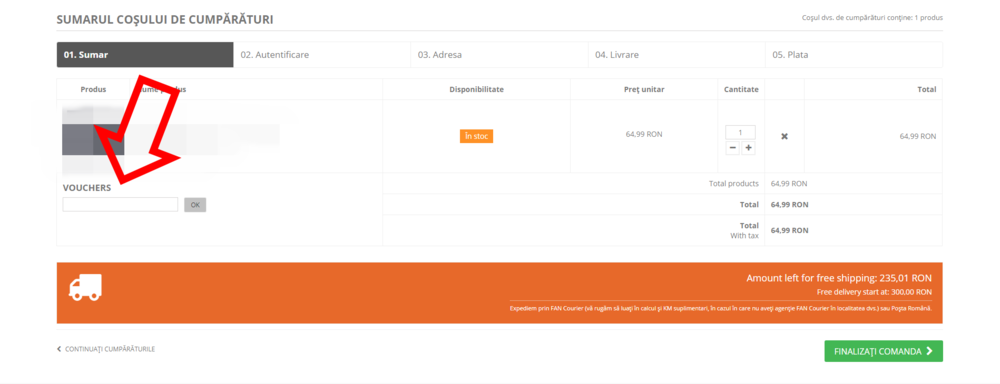Click the Amount left for free shipping text
1000x384 pixels.
839,279
